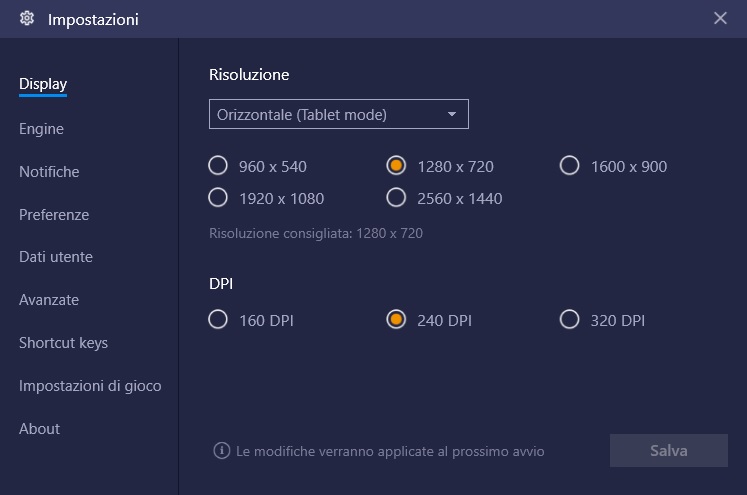Open Dati utente settings
Screen dimensions: 747x495
click(56, 257)
